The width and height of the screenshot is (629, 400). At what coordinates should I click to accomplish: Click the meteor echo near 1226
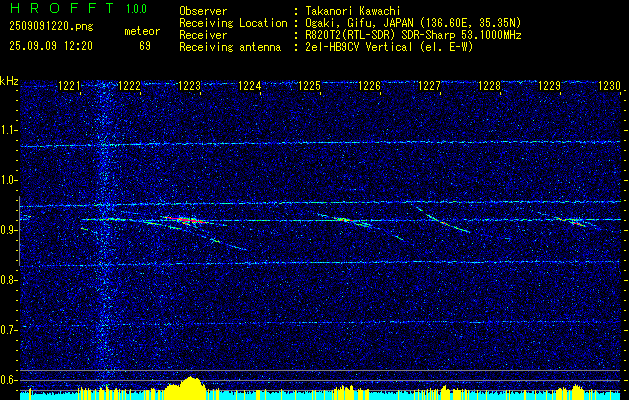tap(344, 220)
